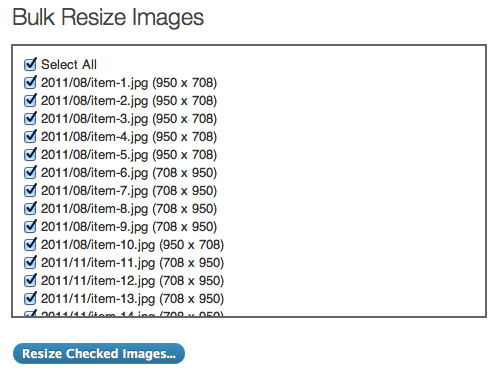499x373 pixels.
Task: Uncheck item-5.jpg in the list
Action: pos(30,154)
